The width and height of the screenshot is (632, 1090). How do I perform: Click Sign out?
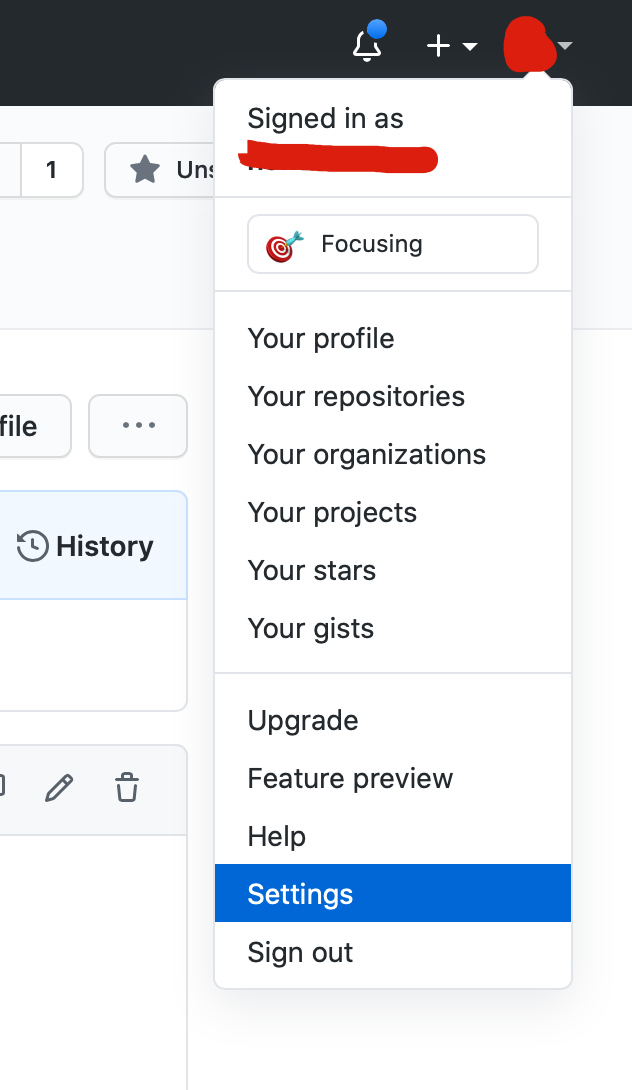click(x=300, y=952)
